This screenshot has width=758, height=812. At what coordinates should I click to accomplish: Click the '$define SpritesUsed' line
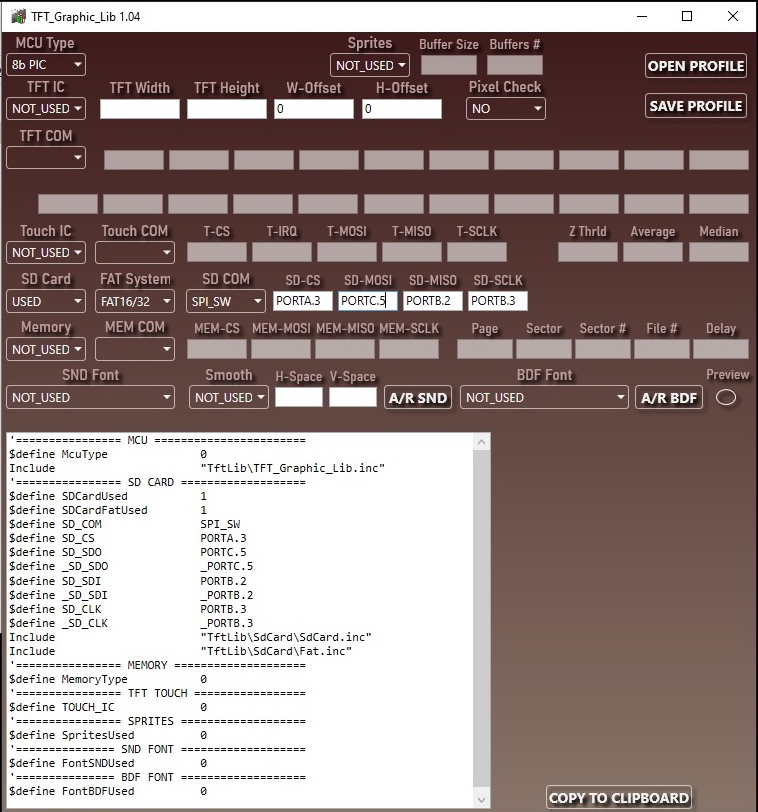(x=108, y=735)
